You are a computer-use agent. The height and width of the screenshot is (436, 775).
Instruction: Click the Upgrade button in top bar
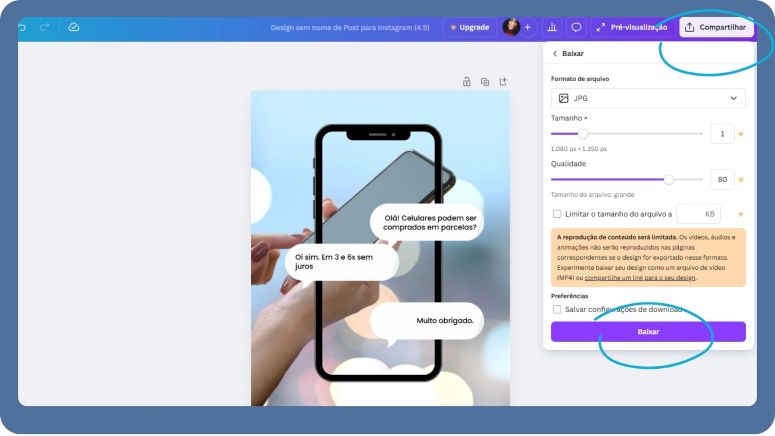[x=469, y=27]
